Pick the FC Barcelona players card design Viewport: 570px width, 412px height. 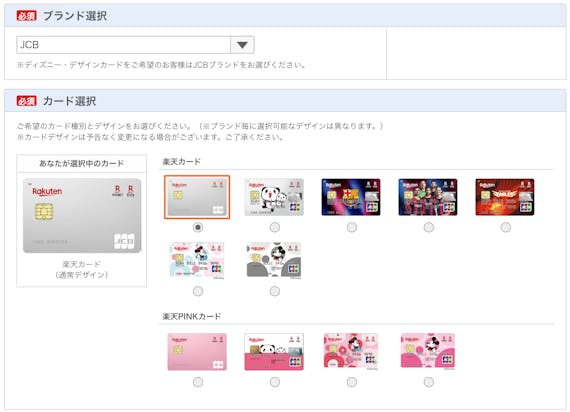pyautogui.click(x=428, y=197)
